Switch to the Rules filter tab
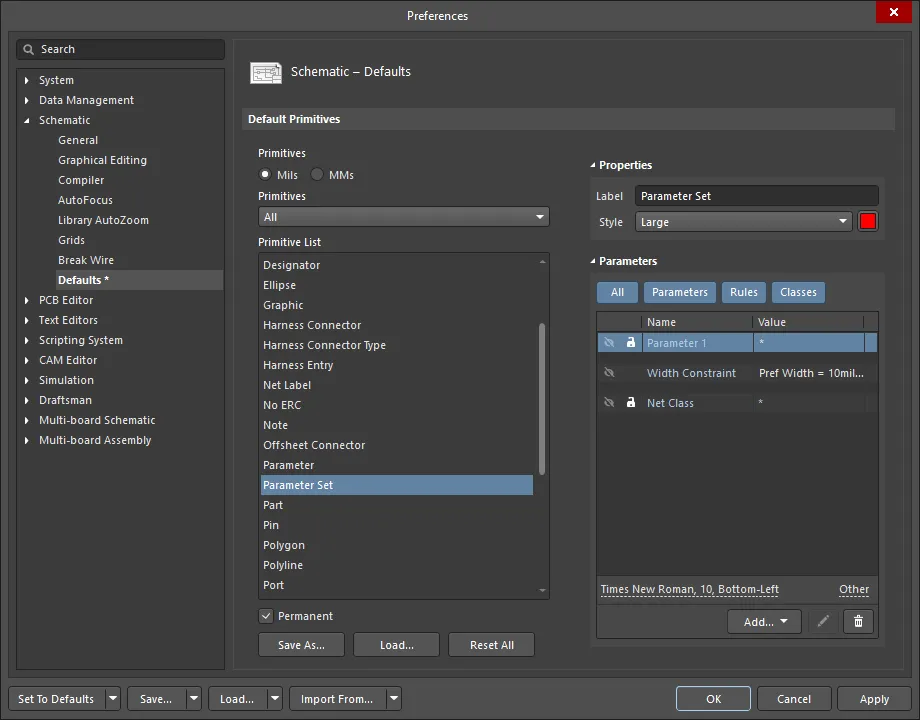Screen dimensions: 920x720 743,293
